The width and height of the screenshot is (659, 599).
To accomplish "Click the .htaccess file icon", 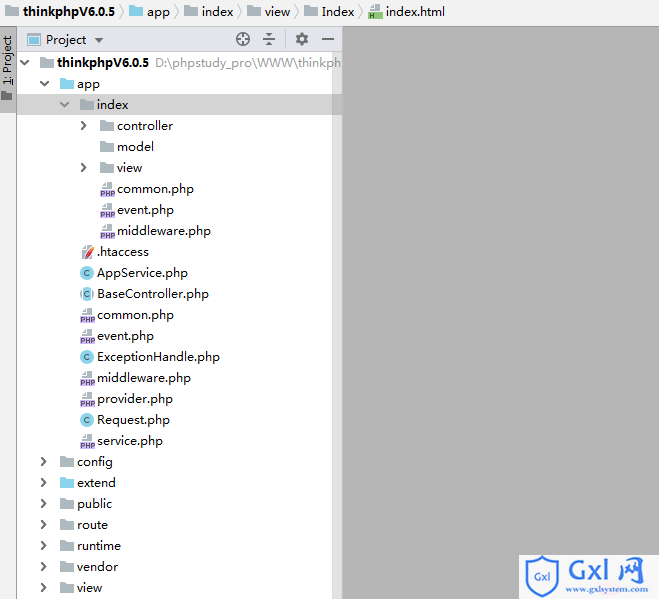I will 87,252.
